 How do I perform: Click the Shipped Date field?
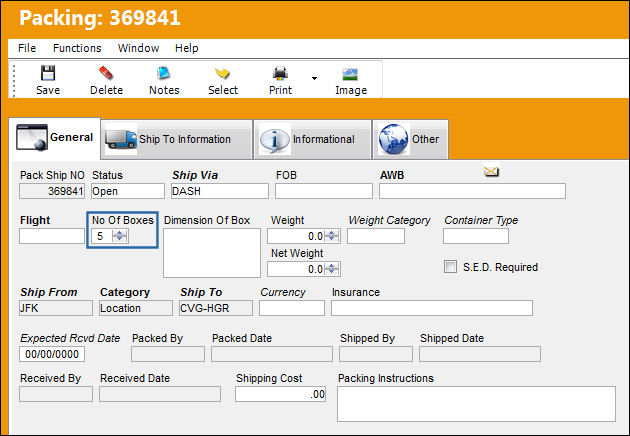tap(480, 354)
